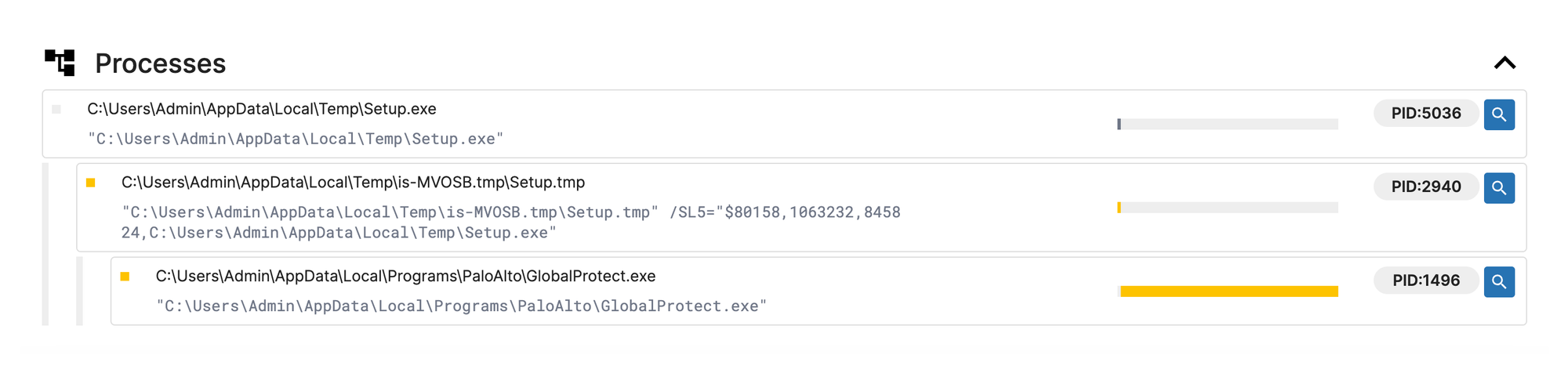Click the quoted command line of GlobalProtect.exe
The width and height of the screenshot is (1568, 373).
pos(462,306)
